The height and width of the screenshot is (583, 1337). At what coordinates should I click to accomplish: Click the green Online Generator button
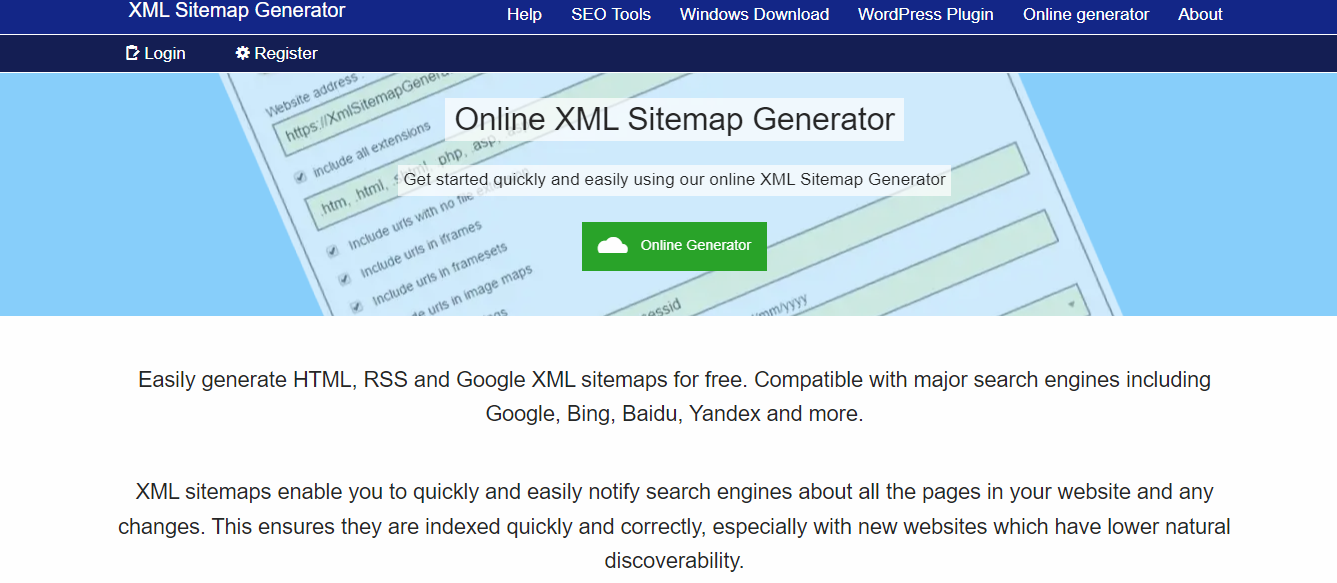click(x=674, y=246)
